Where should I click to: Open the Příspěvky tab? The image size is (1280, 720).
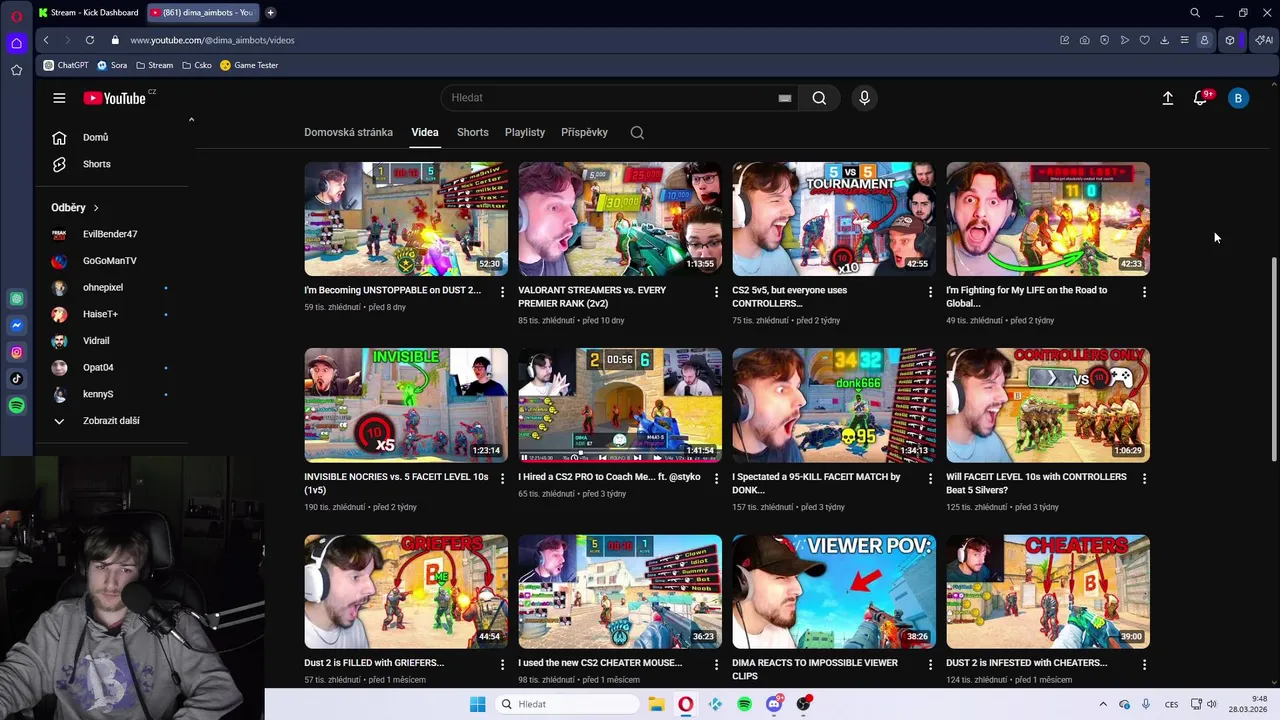click(584, 132)
